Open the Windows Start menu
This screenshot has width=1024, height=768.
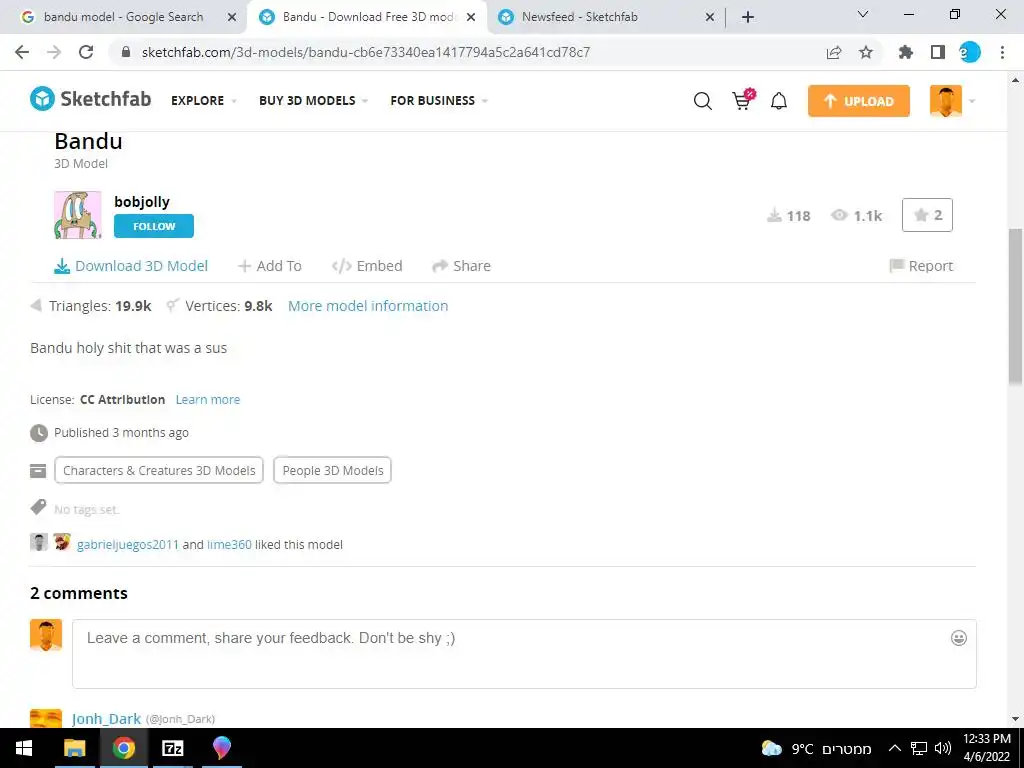coord(24,748)
